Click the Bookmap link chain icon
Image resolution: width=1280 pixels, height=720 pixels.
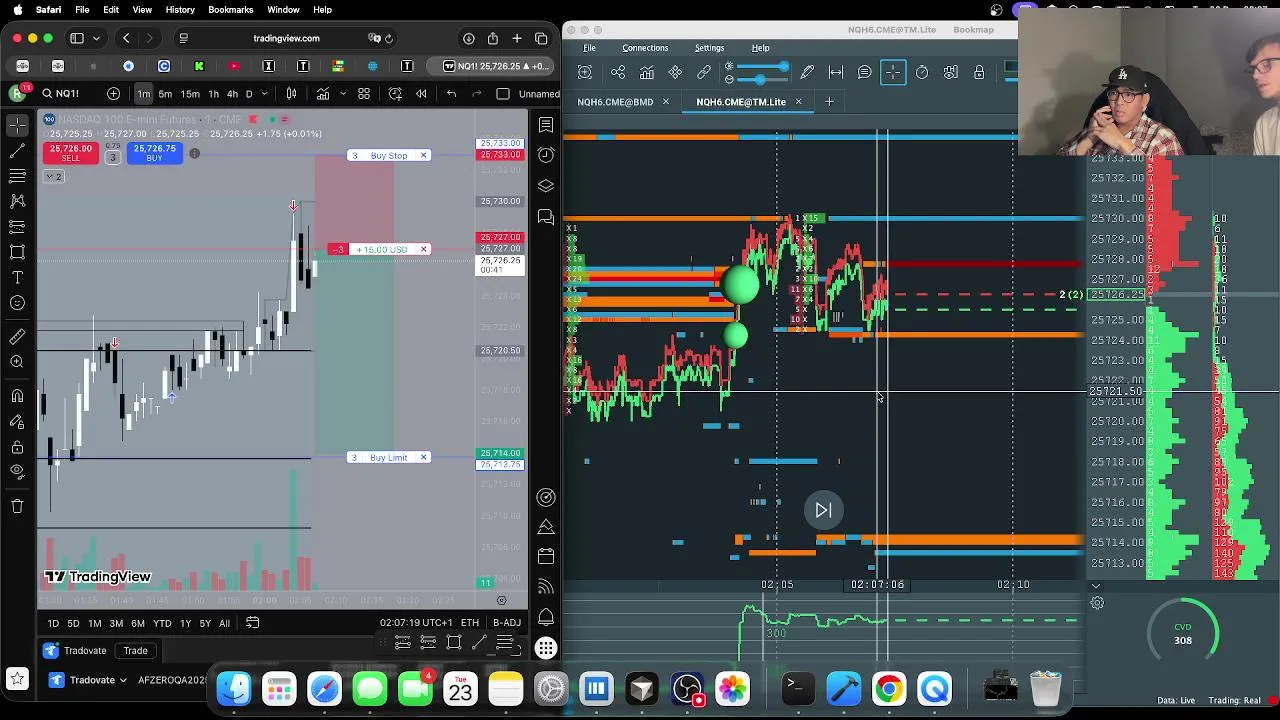pos(704,72)
